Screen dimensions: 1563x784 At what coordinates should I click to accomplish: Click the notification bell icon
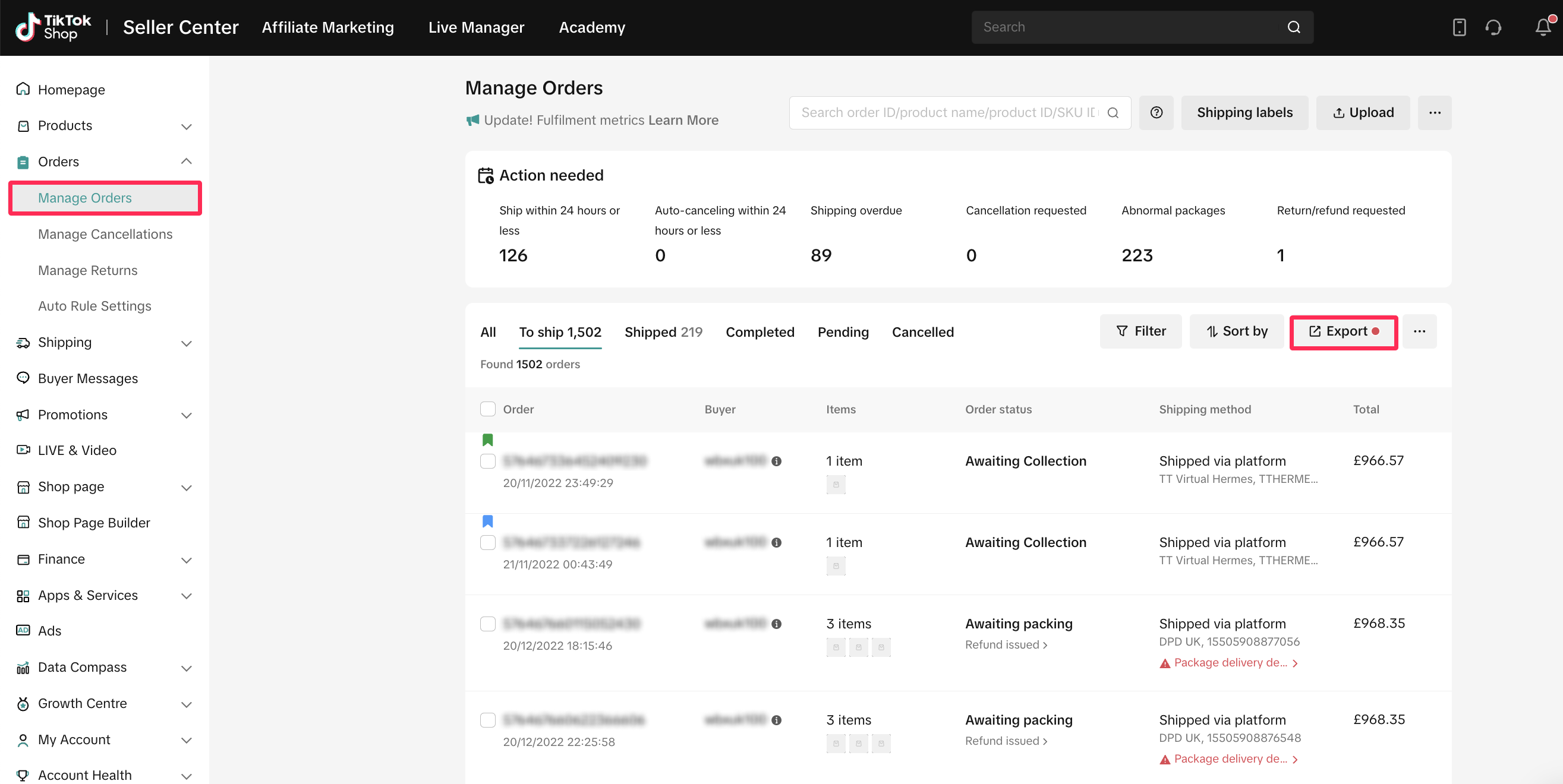pos(1542,27)
